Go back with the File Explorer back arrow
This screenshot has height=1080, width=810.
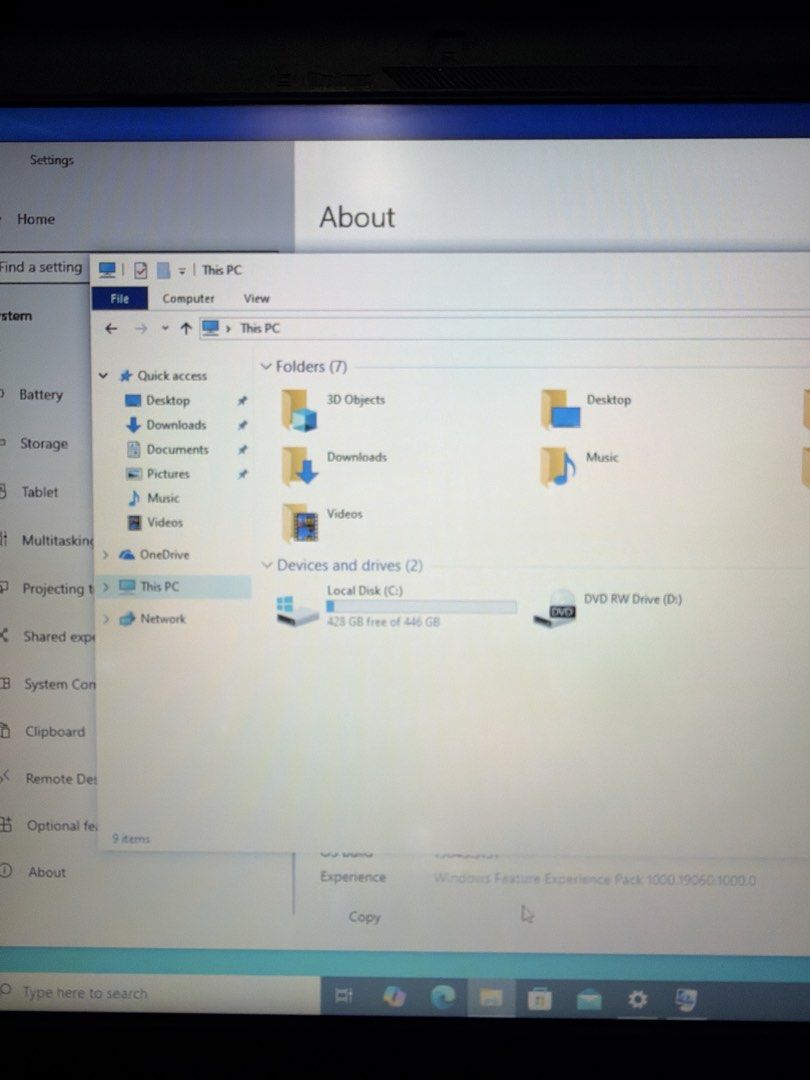coord(111,329)
